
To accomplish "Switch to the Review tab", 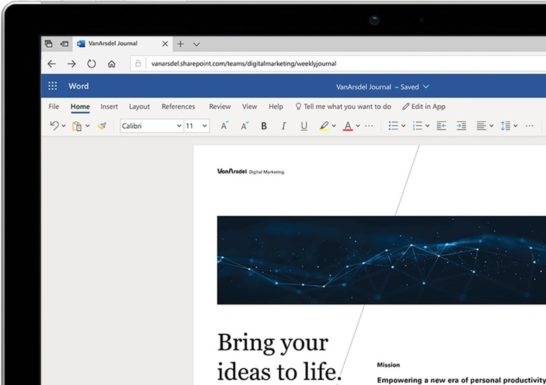I will [x=220, y=107].
